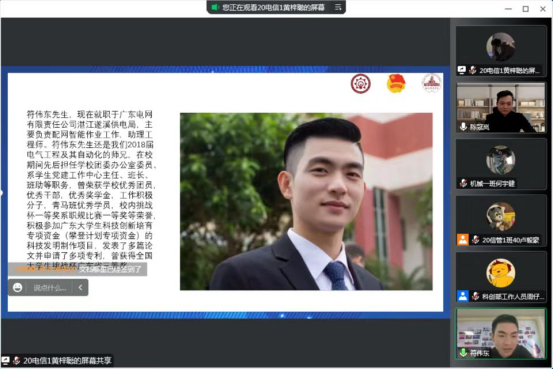Select 符伟东 video thumbnail
The height and width of the screenshot is (369, 553).
pyautogui.click(x=501, y=334)
